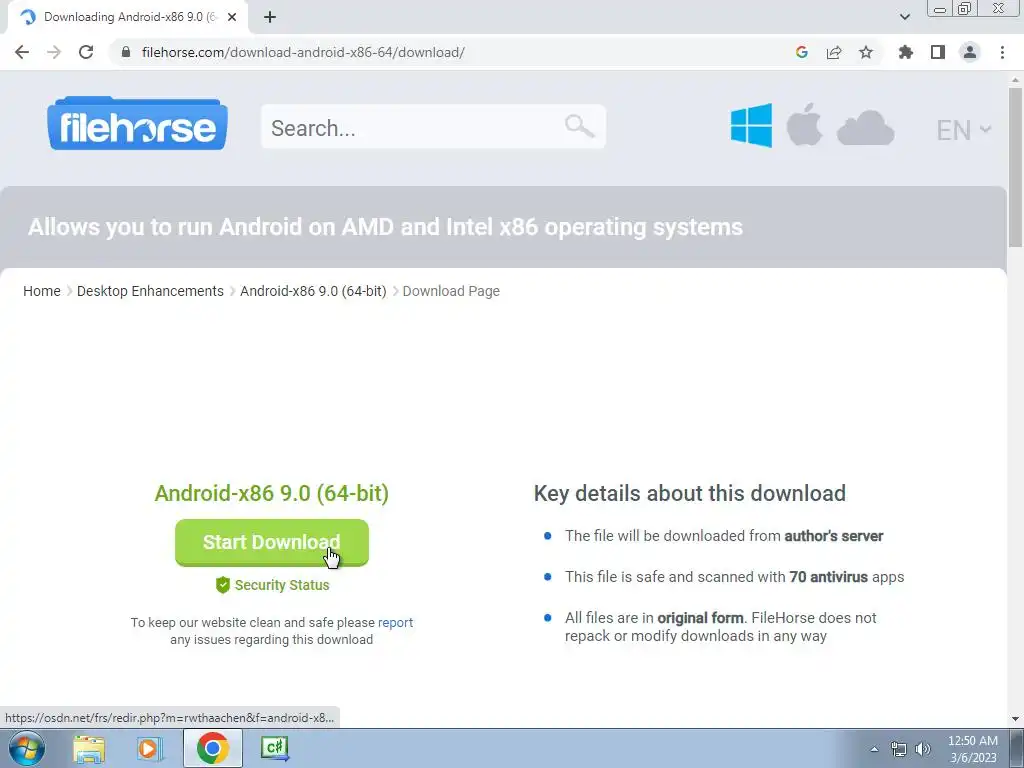Launch Windows Media Player from taskbar
Image resolution: width=1024 pixels, height=768 pixels.
149,748
